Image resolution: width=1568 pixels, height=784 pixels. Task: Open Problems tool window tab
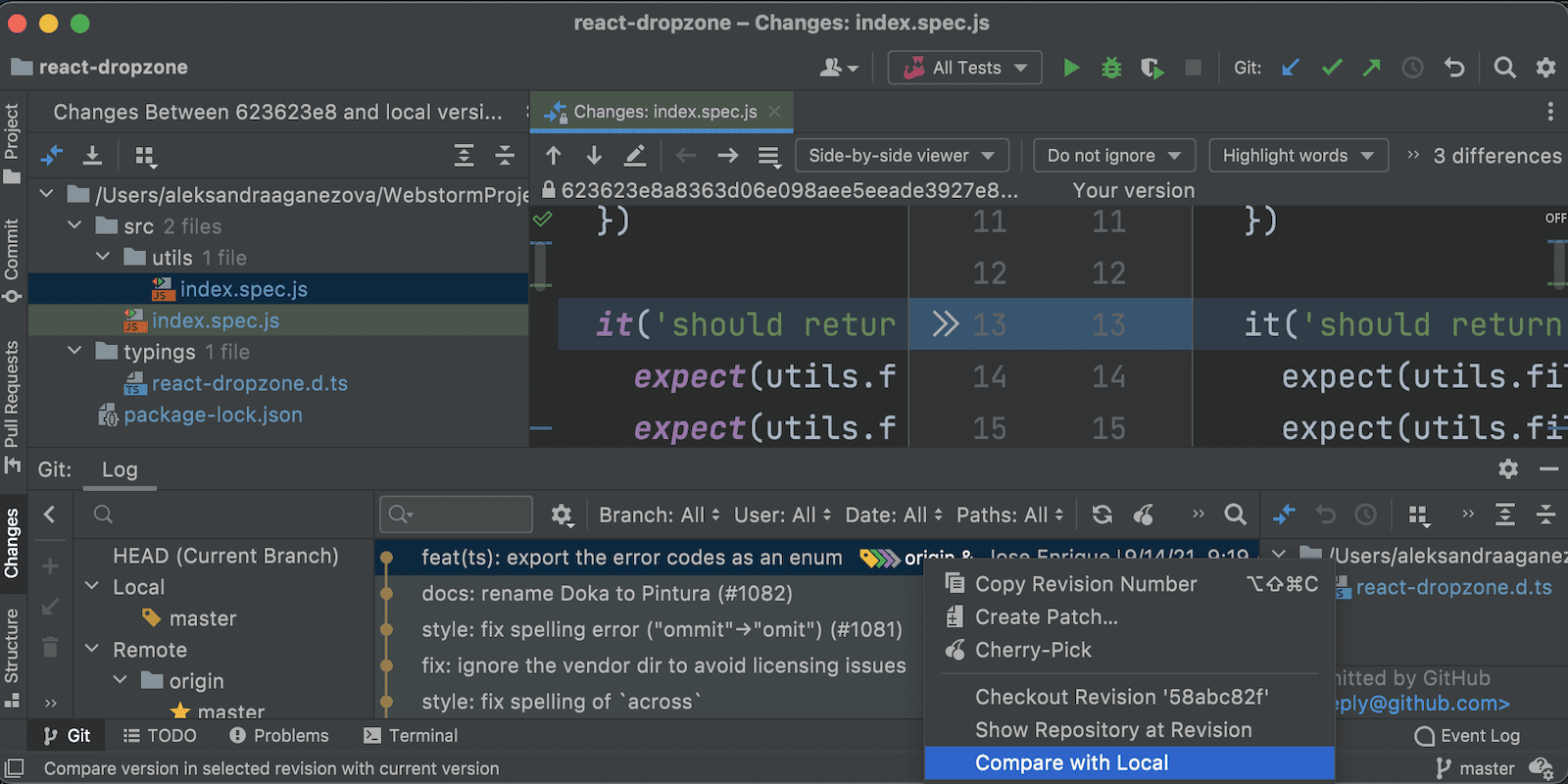coord(279,735)
